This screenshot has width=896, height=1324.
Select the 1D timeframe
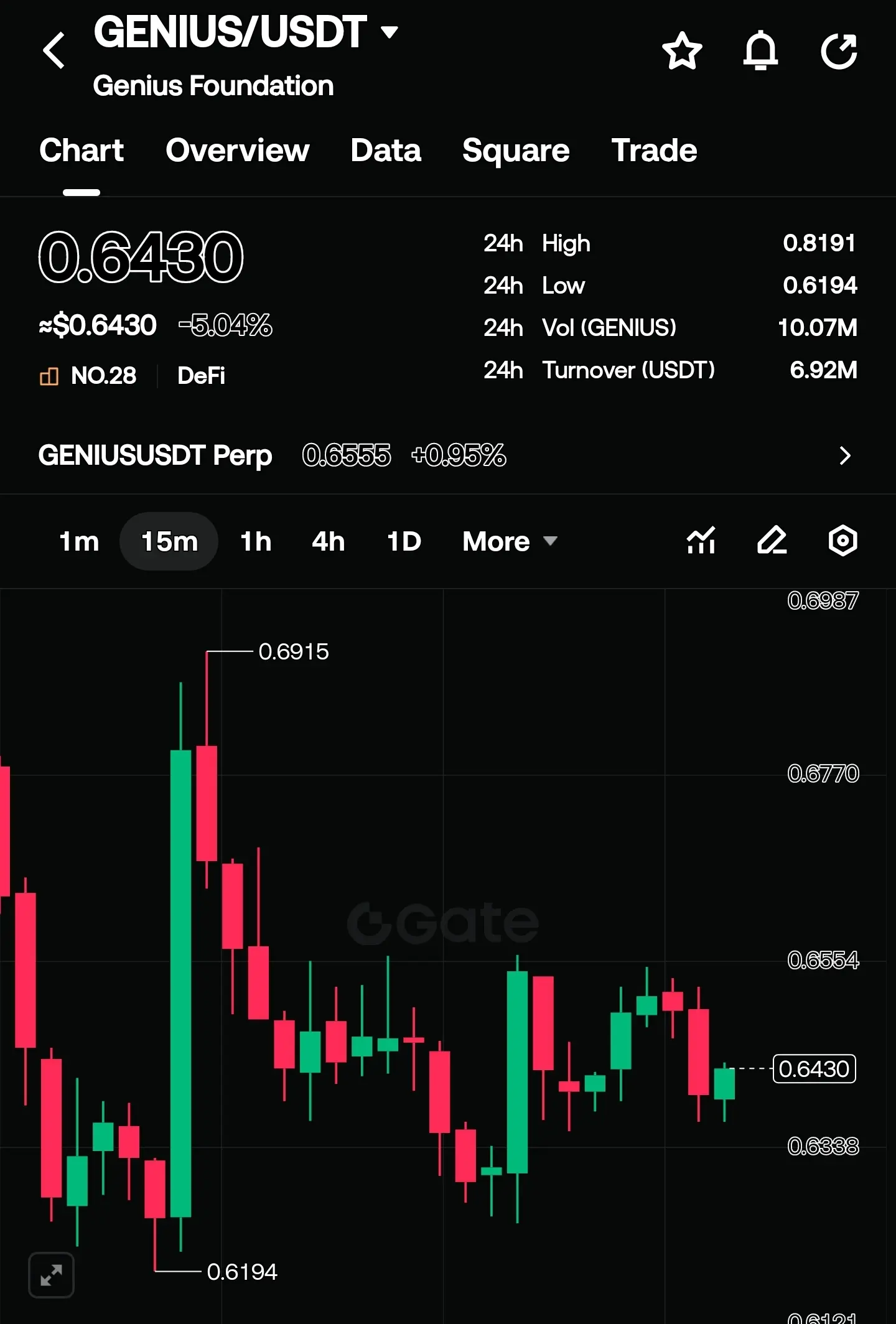pos(404,541)
